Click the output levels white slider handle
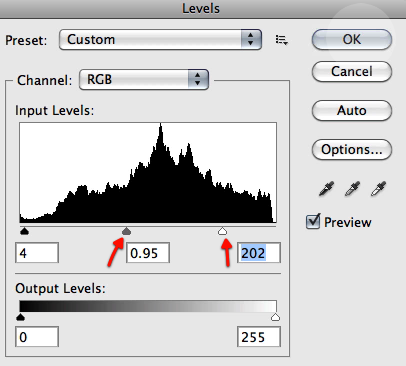Image resolution: width=406 pixels, height=366 pixels. (x=275, y=317)
